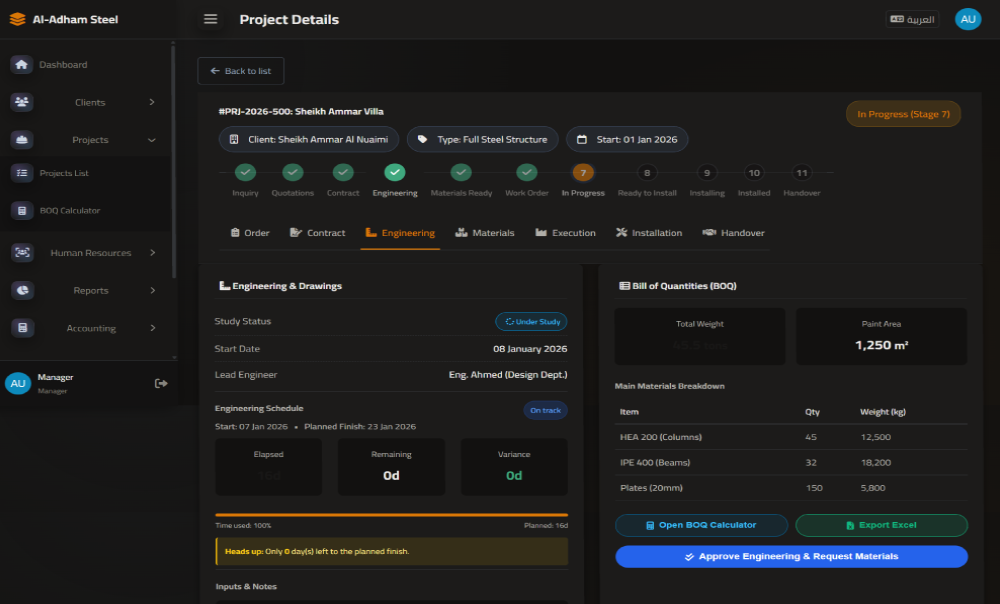Click the Al-Adham Steel logo icon
This screenshot has width=1000, height=604.
[x=17, y=19]
